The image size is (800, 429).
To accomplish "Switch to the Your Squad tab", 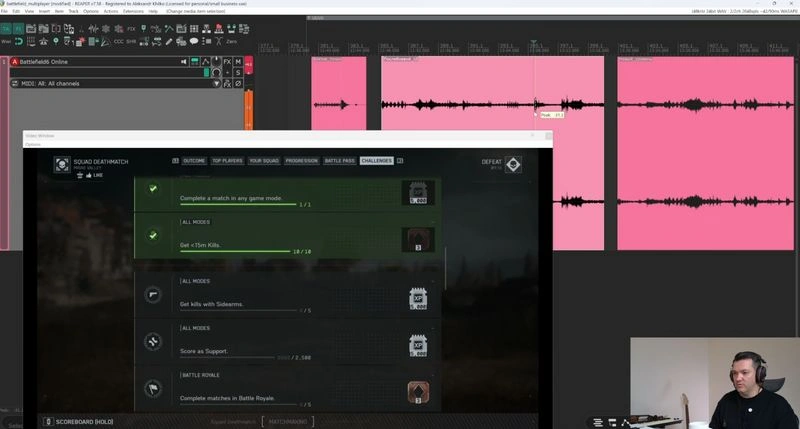I will click(264, 161).
